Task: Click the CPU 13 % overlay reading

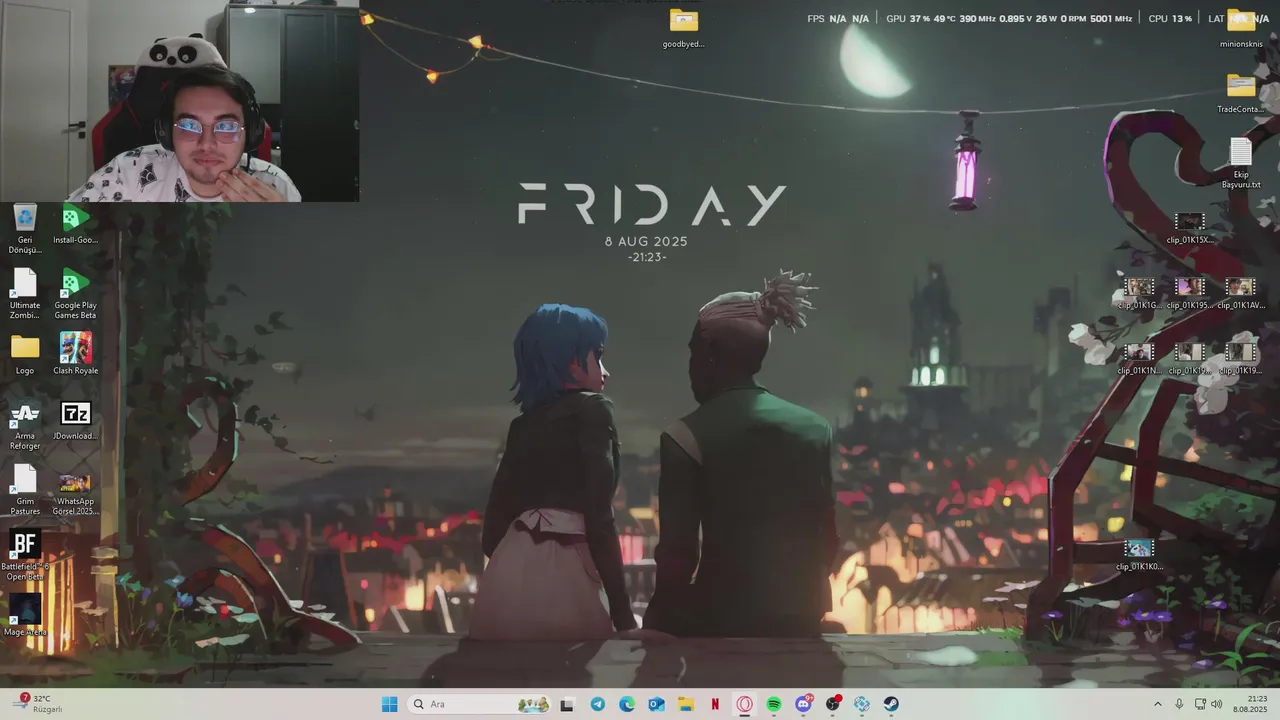Action: [1170, 19]
